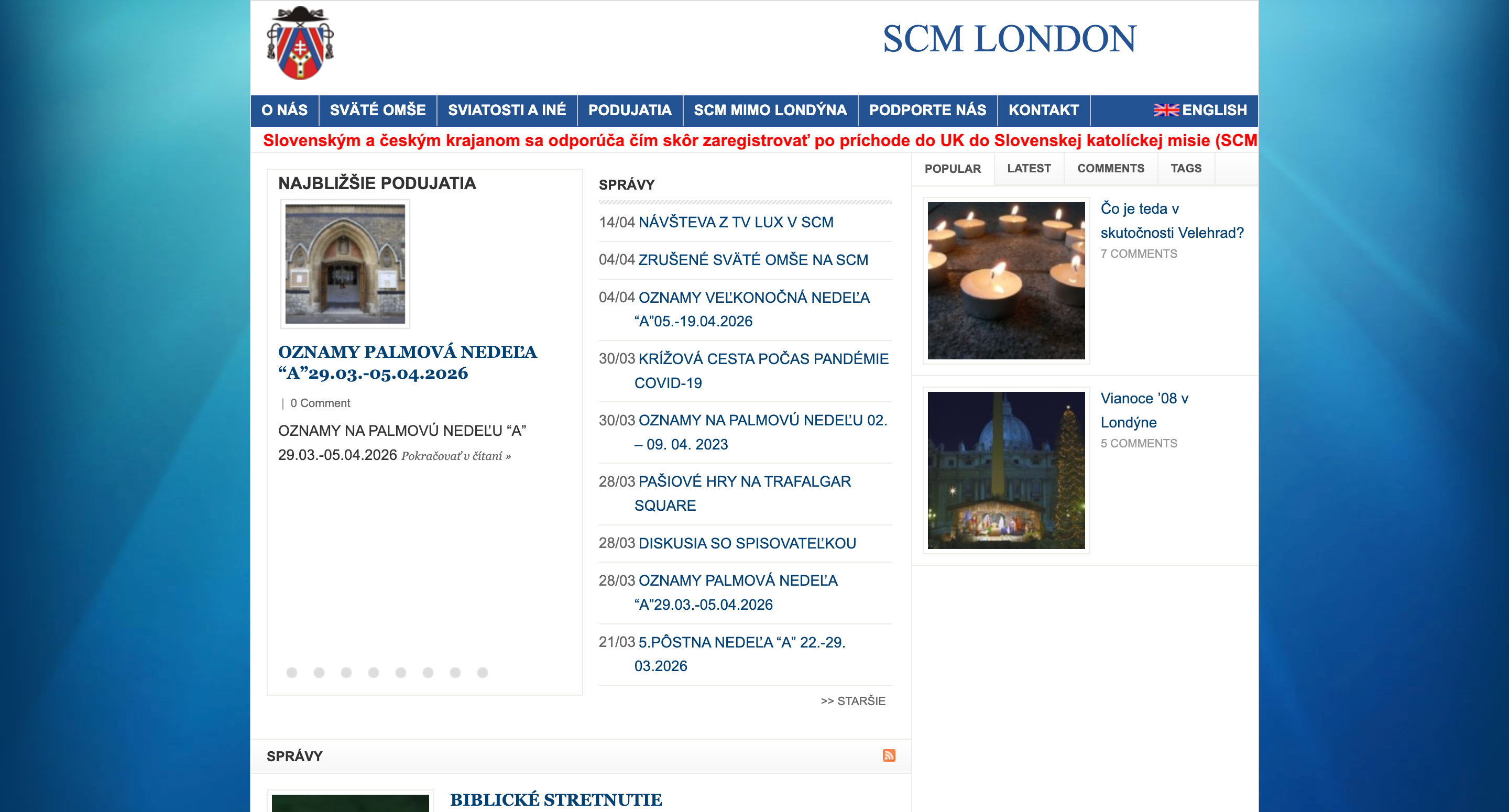Open the SCM MIMO LONDÝNA menu
Image resolution: width=1509 pixels, height=812 pixels.
click(x=770, y=110)
